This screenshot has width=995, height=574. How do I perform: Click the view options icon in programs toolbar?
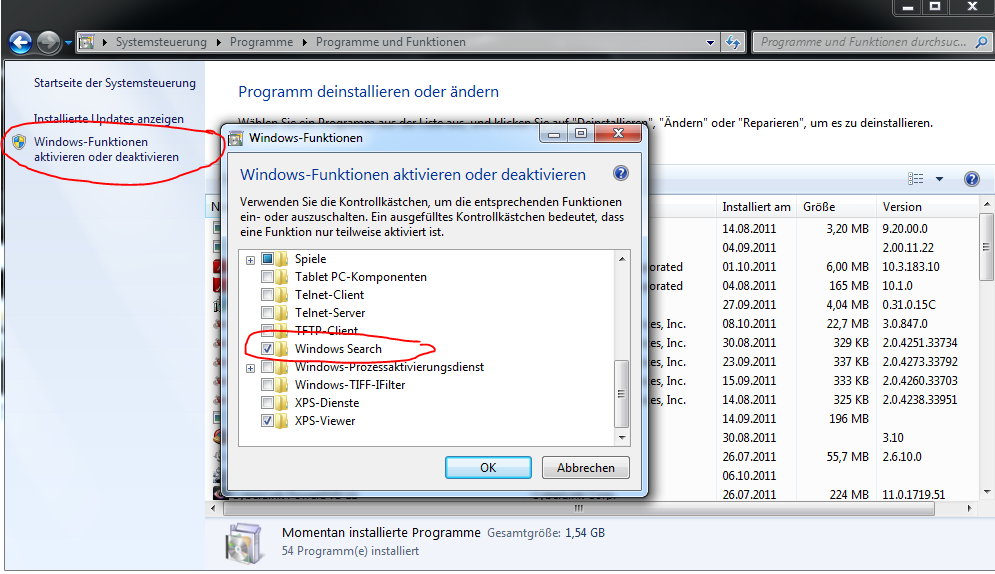(x=916, y=179)
